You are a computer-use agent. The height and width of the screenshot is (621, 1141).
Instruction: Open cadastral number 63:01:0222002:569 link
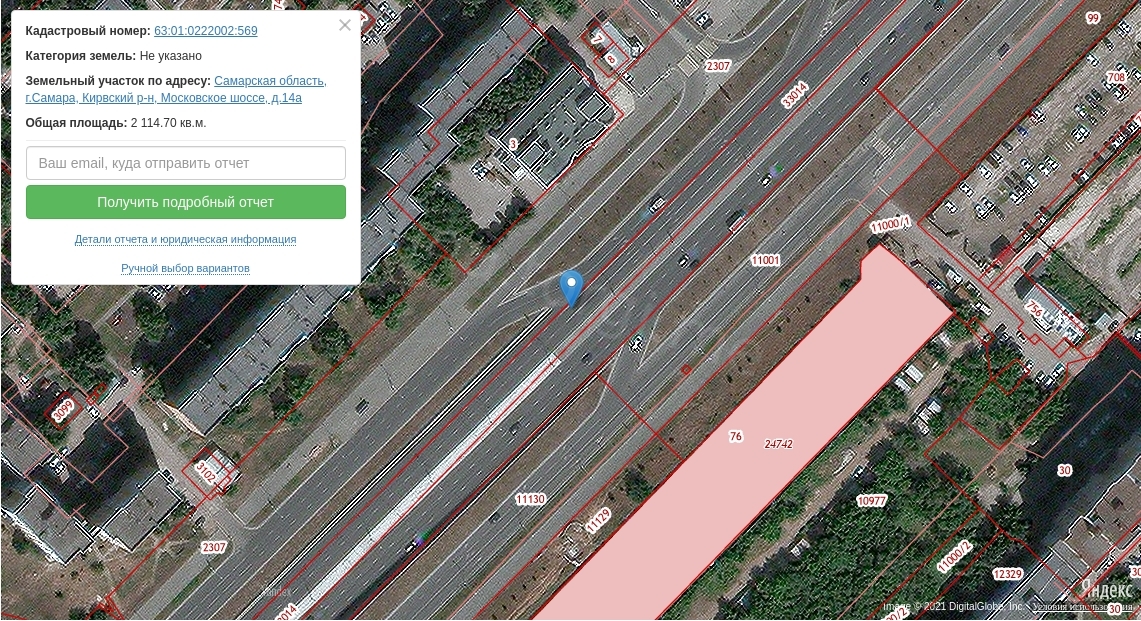[205, 31]
